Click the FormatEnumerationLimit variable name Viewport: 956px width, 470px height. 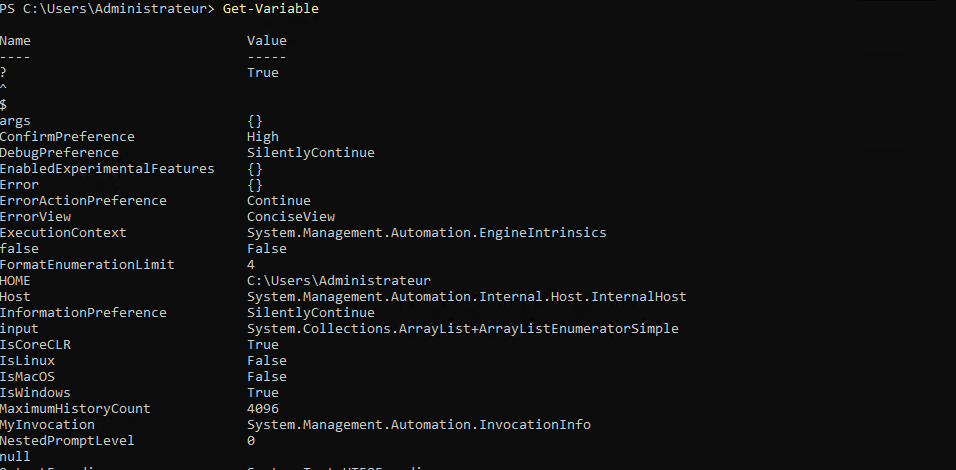click(87, 265)
